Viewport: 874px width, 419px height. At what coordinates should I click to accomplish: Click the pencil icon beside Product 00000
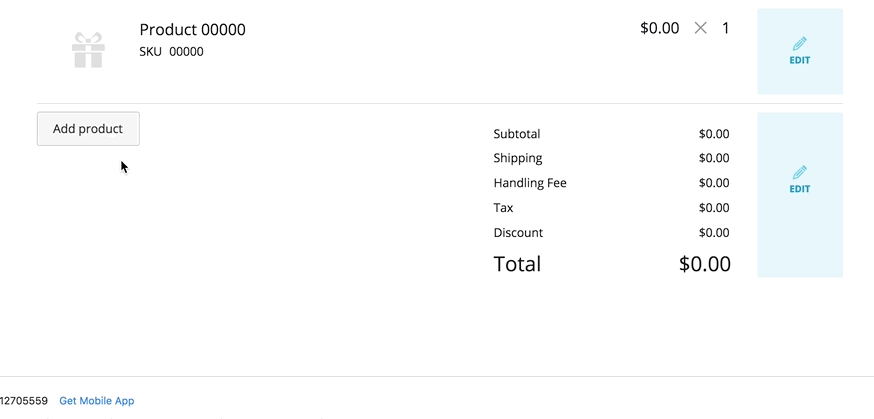point(800,44)
